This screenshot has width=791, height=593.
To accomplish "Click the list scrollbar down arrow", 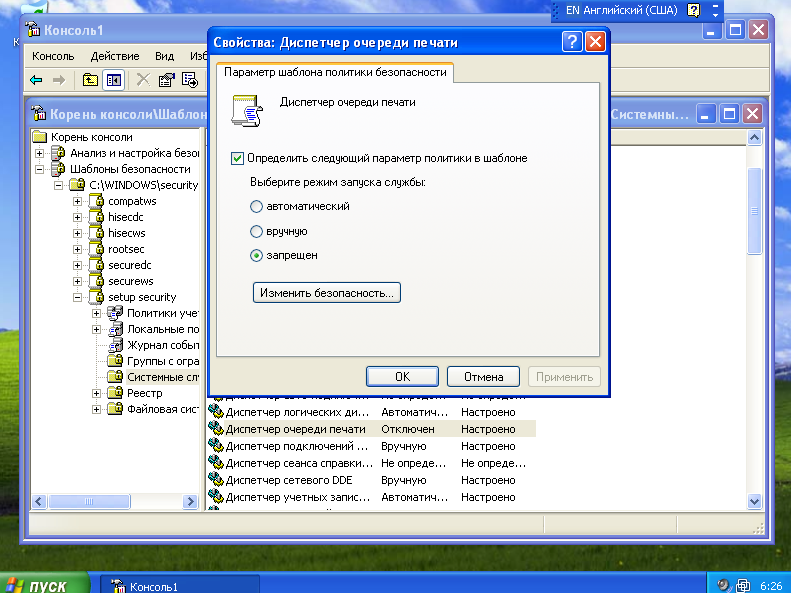I will (754, 501).
